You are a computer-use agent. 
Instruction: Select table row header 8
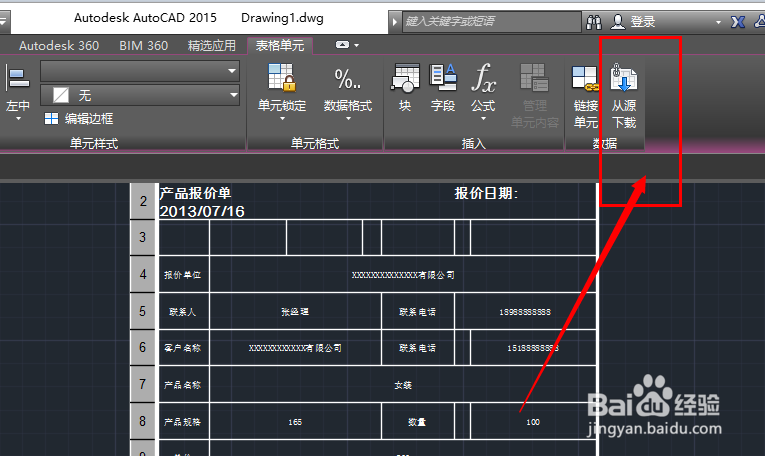(x=142, y=421)
